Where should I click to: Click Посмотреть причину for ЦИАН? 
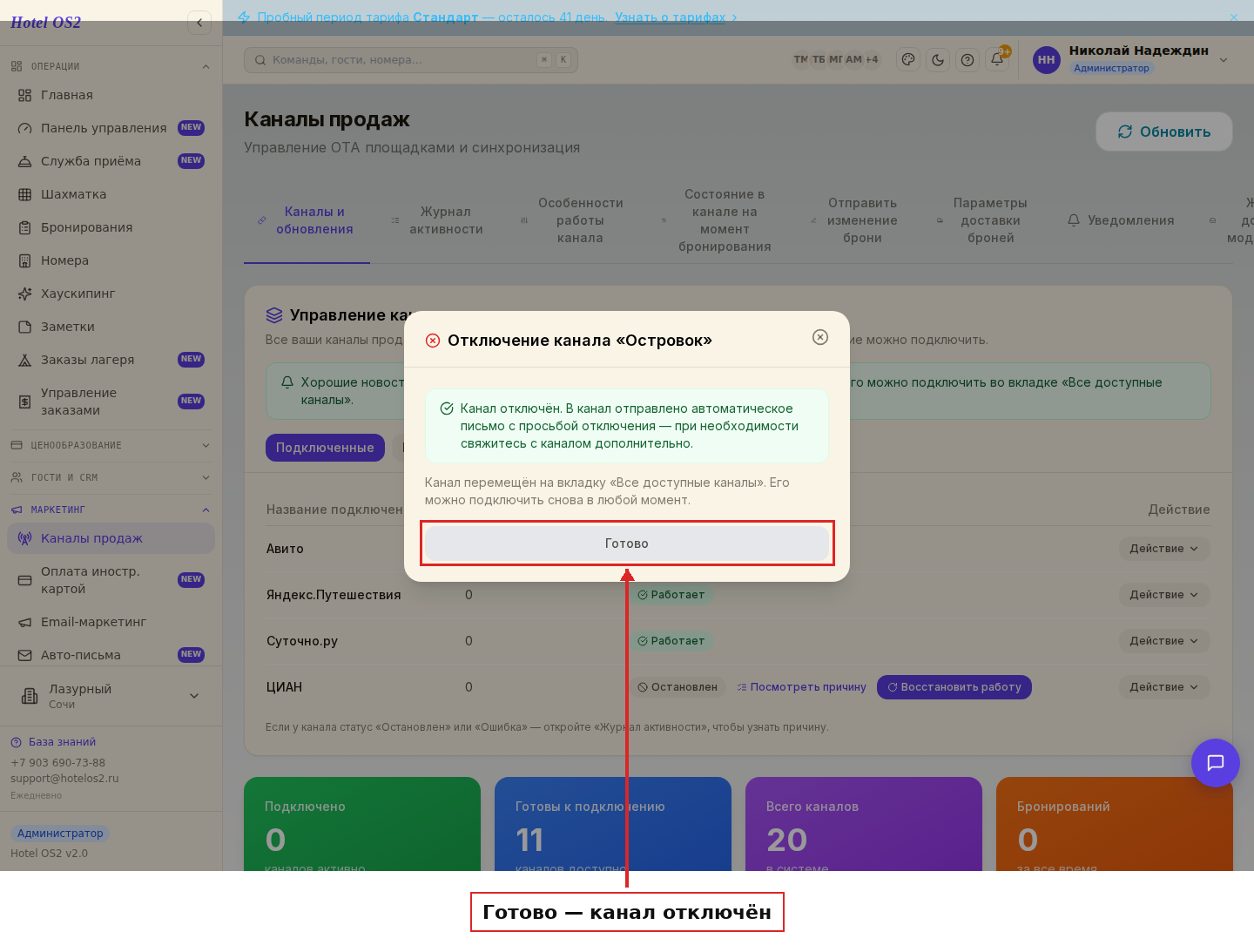802,687
